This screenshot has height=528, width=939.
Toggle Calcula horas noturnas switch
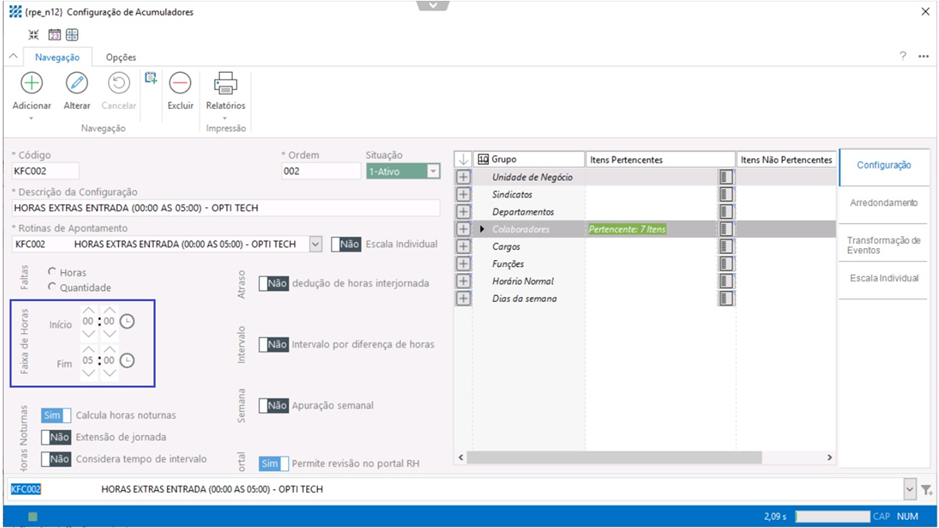(x=56, y=415)
